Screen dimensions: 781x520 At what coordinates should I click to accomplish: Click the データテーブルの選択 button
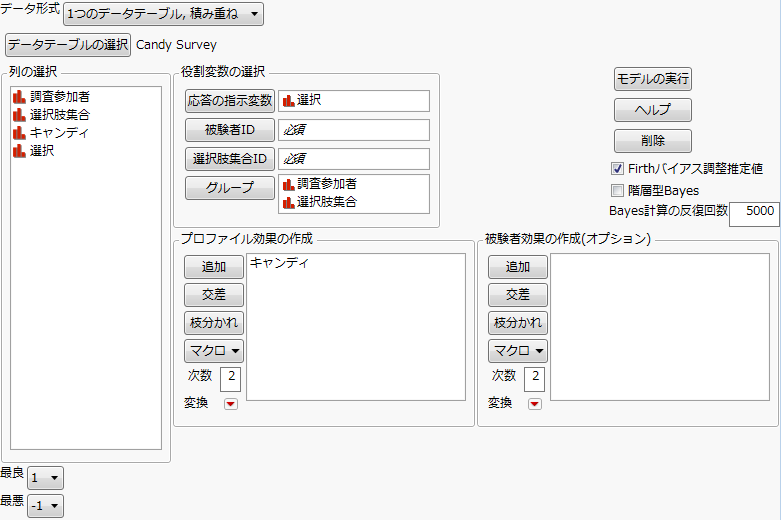coord(68,45)
